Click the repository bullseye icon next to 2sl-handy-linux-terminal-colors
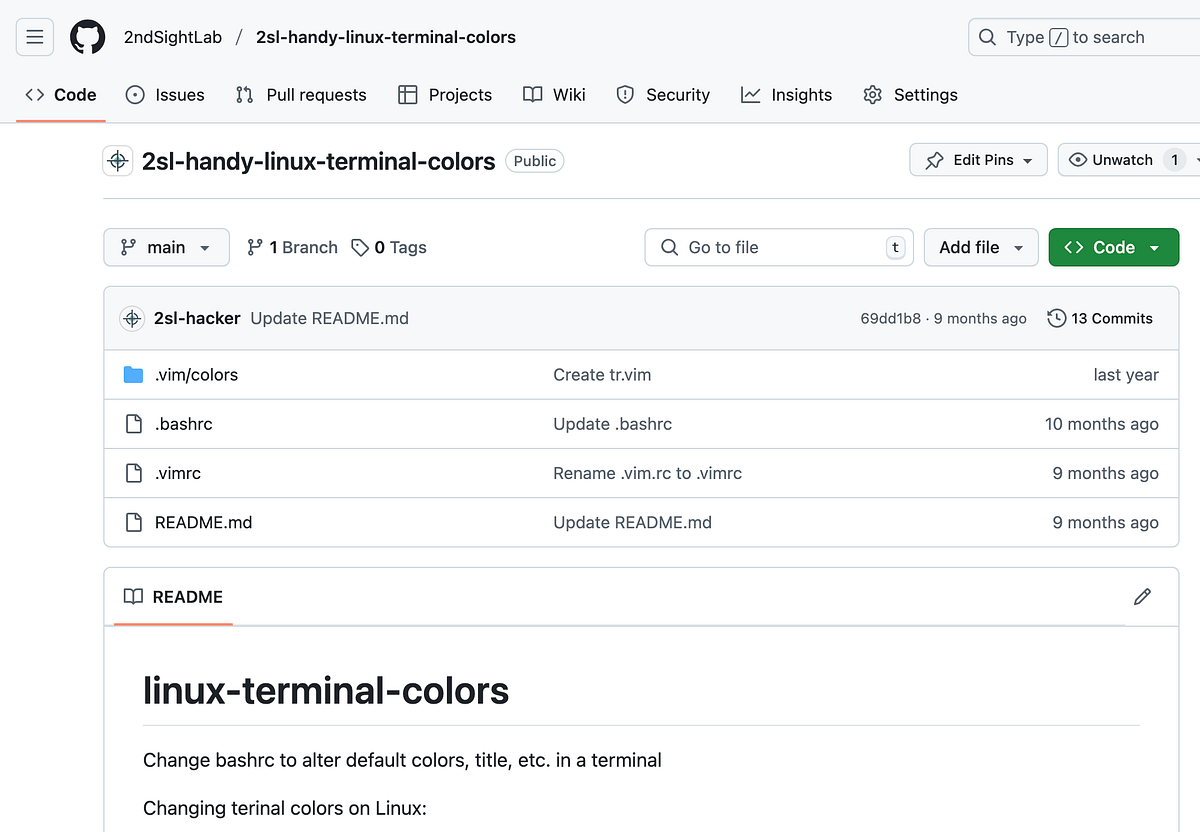This screenshot has height=832, width=1200. pos(117,160)
